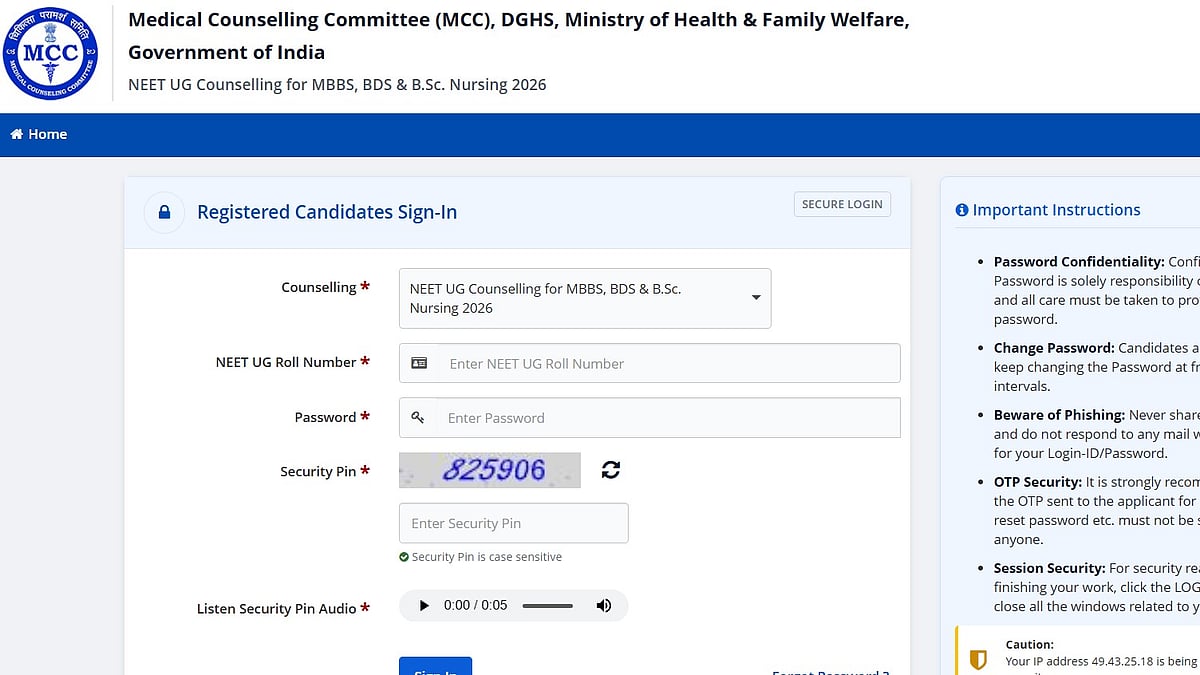Image resolution: width=1200 pixels, height=675 pixels.
Task: Mute the security pin audio
Action: pos(603,605)
